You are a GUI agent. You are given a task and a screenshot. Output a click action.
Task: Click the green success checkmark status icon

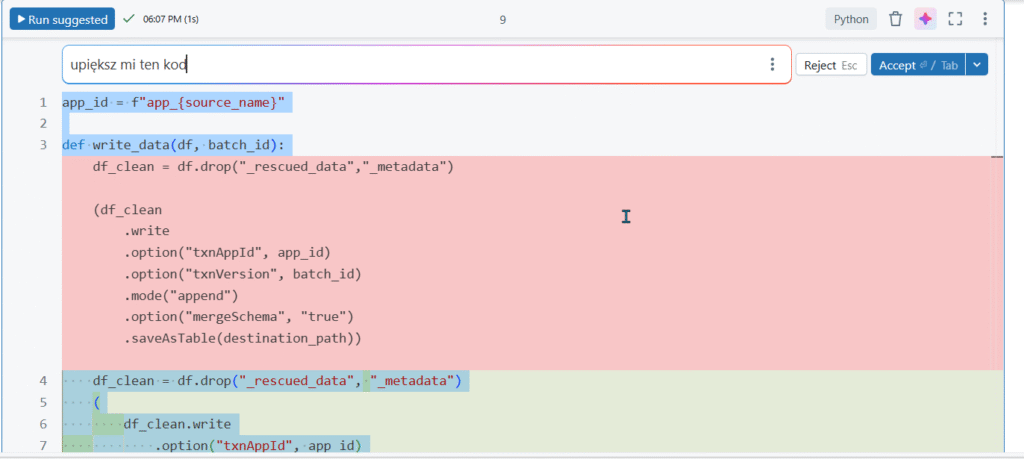[129, 19]
